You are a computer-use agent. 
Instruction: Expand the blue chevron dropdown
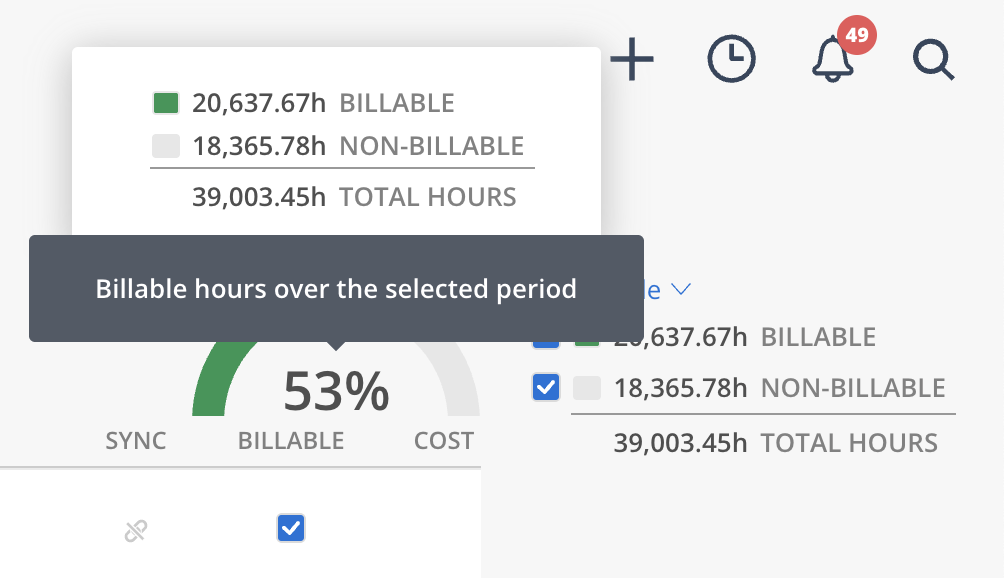click(x=681, y=290)
